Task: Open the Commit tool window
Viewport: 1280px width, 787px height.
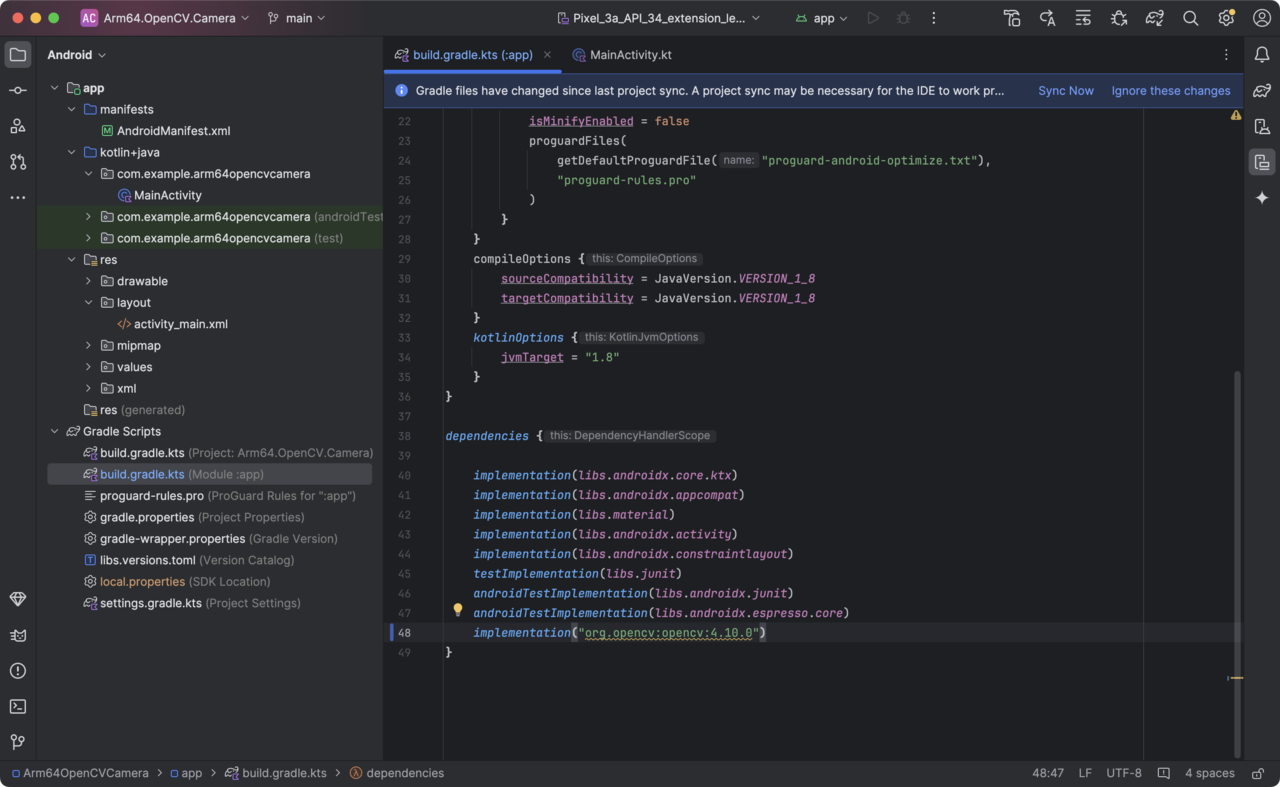Action: click(x=17, y=90)
